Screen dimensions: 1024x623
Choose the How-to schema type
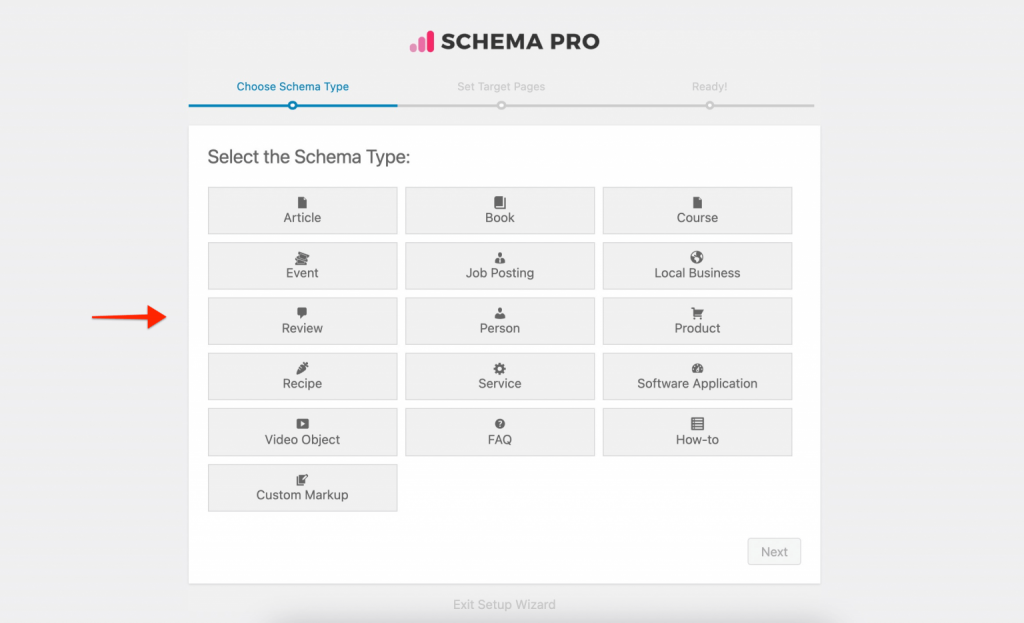pyautogui.click(x=697, y=432)
